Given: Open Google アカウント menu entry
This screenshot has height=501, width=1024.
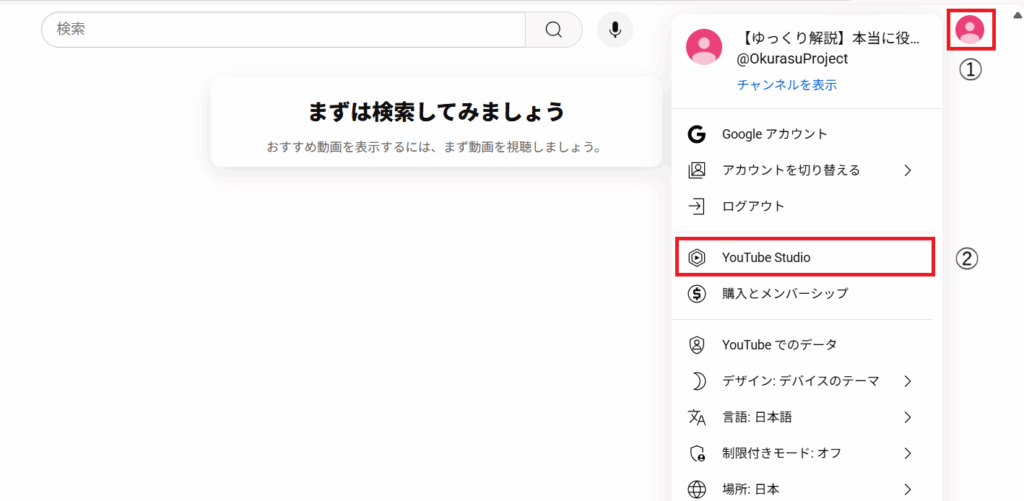Looking at the screenshot, I should (807, 134).
